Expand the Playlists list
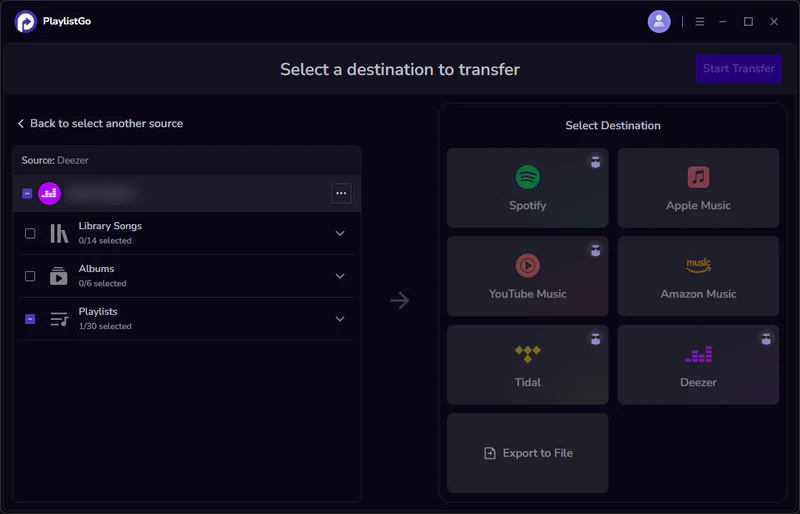 pyautogui.click(x=340, y=319)
